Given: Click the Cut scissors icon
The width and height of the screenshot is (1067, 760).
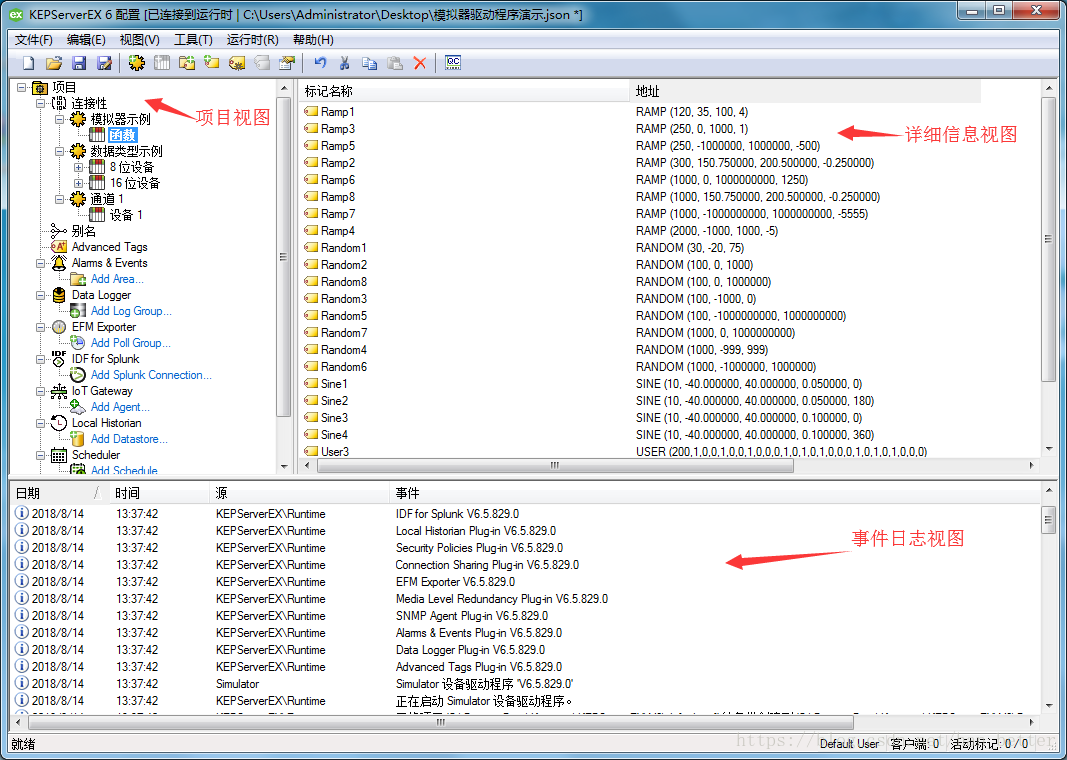Looking at the screenshot, I should click(x=344, y=63).
